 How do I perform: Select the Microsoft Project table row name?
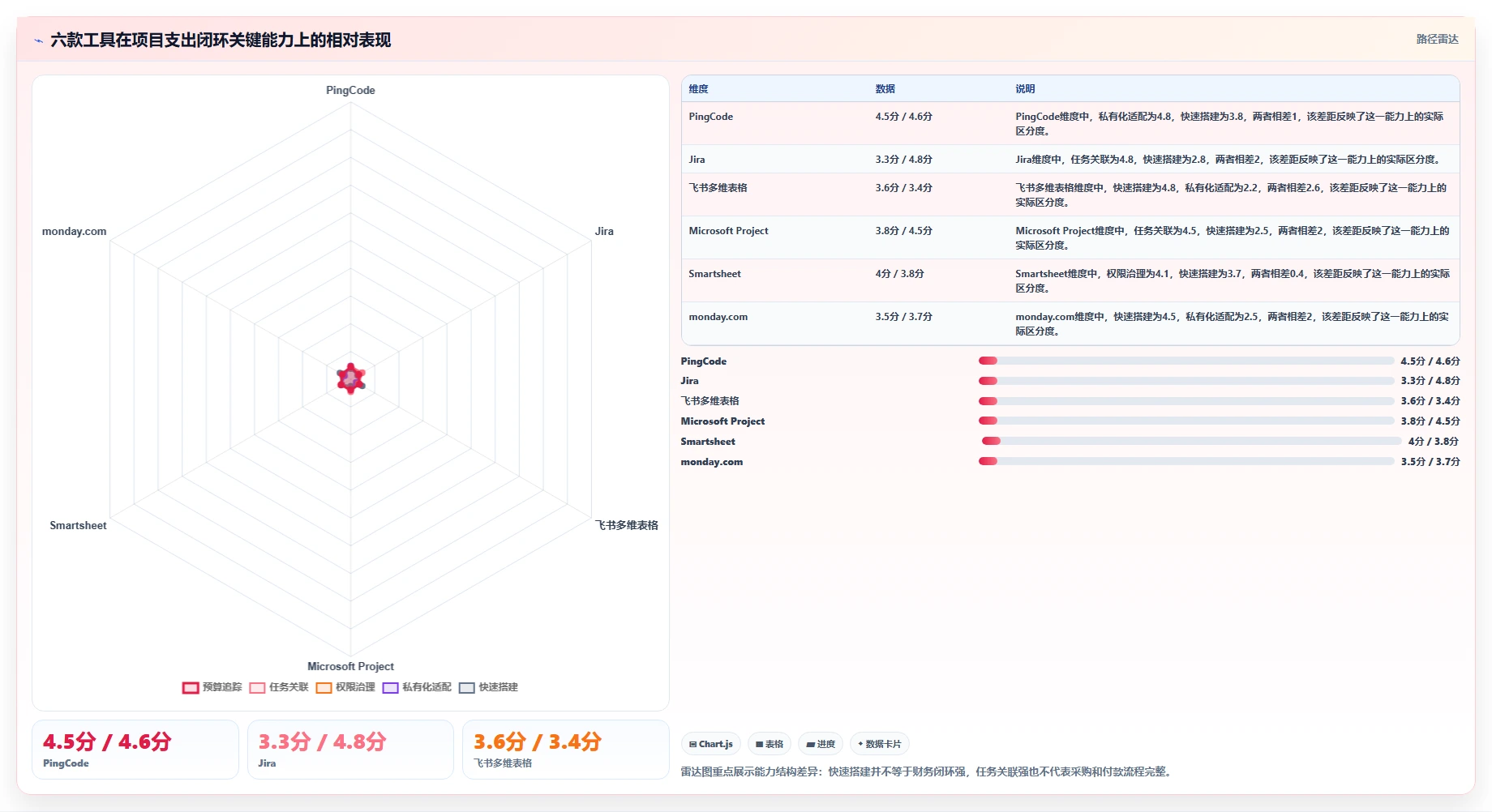click(x=729, y=231)
